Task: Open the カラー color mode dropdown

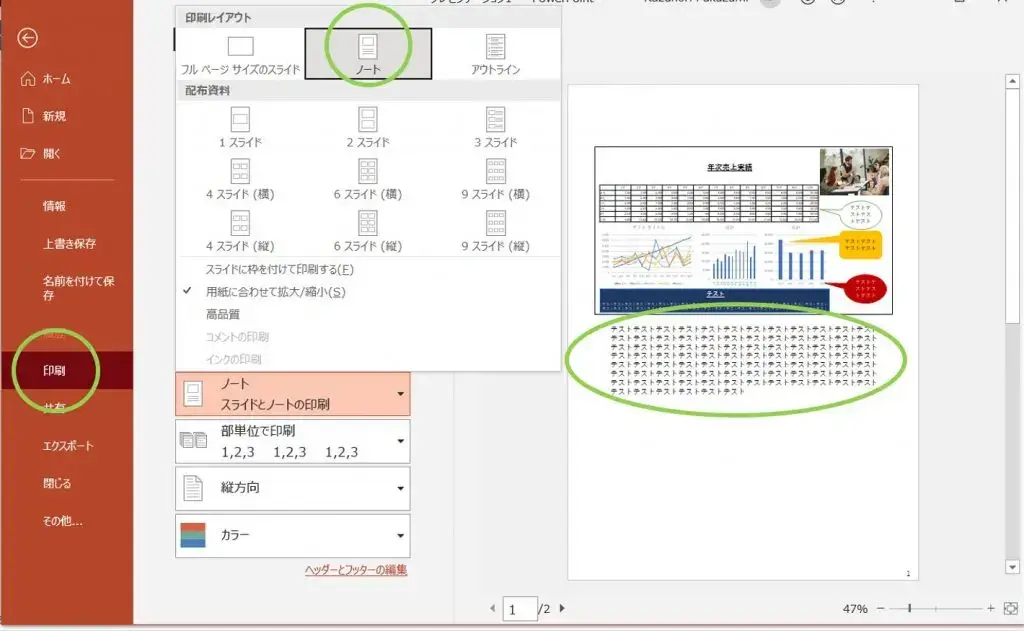Action: (x=293, y=535)
